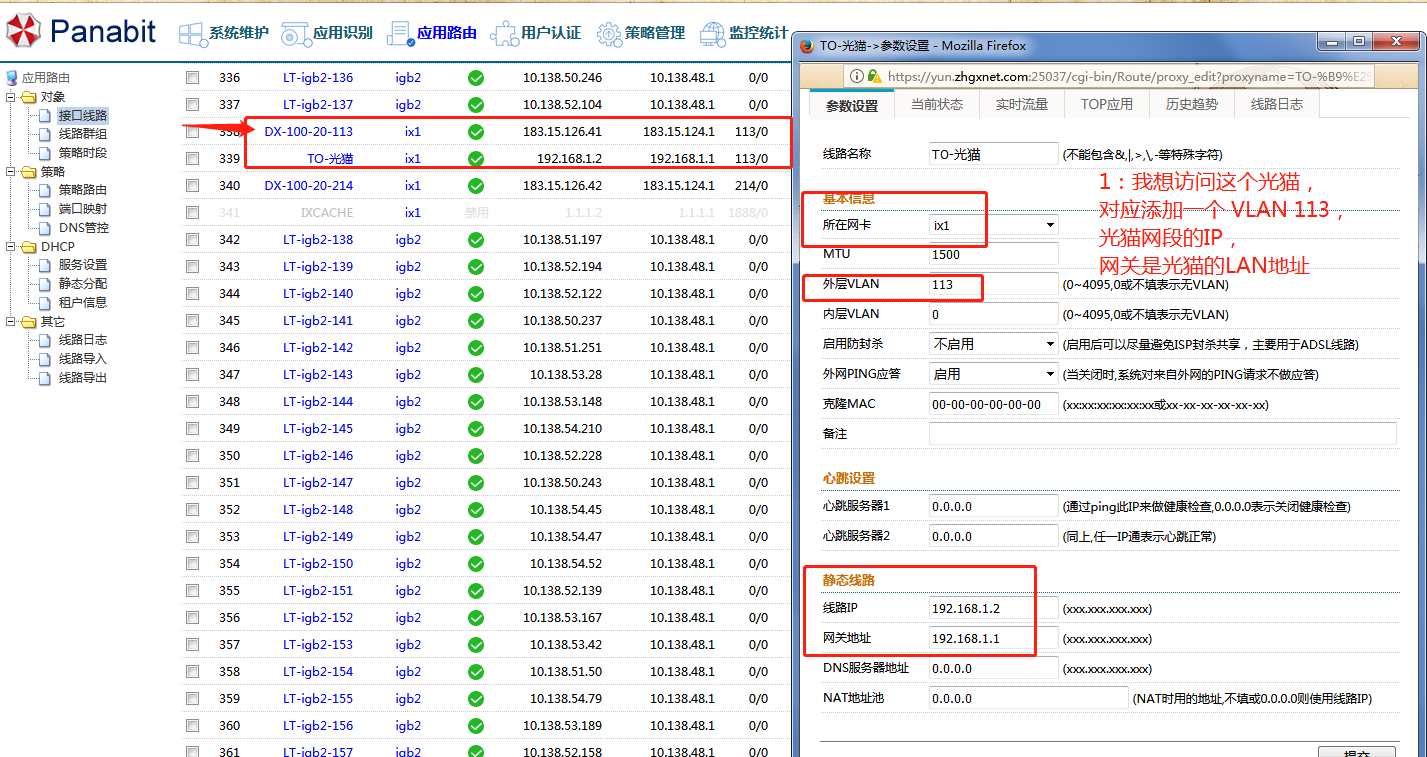1427x757 pixels.
Task: Click Firefox icon in popup title bar
Action: point(806,45)
